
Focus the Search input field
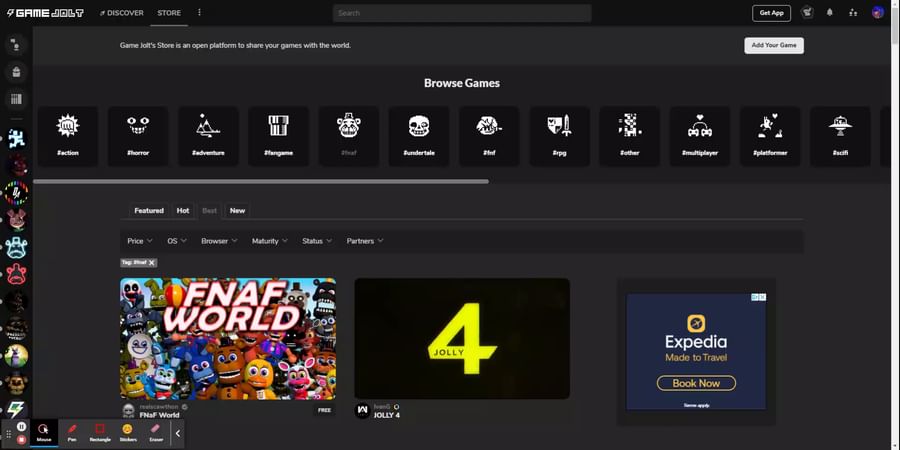(x=462, y=13)
